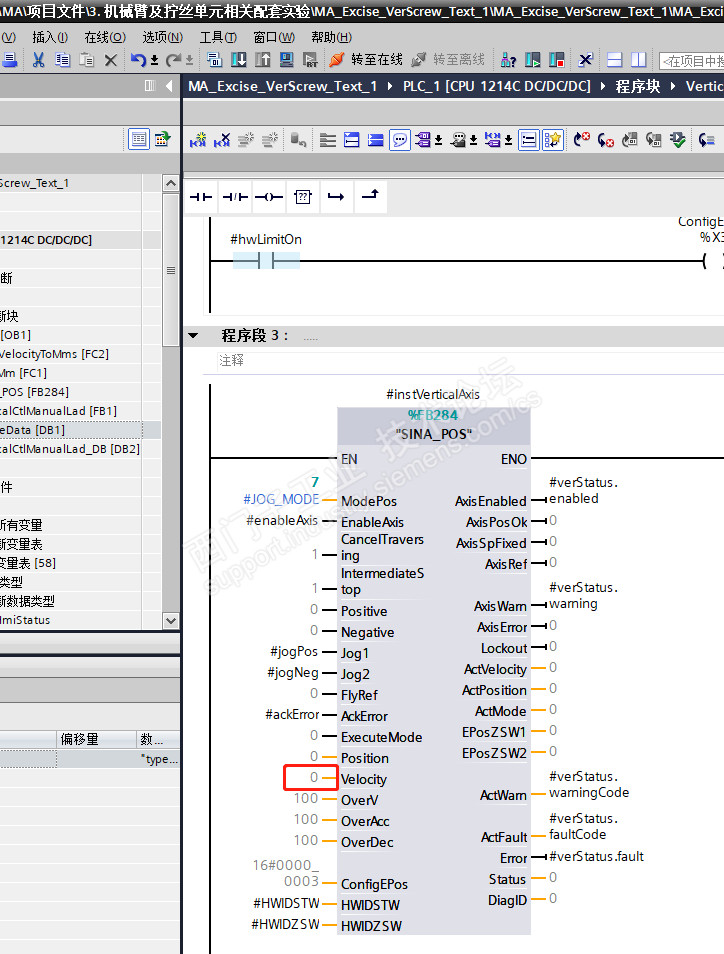Image resolution: width=724 pixels, height=954 pixels.
Task: Open 工具(T) menu
Action: point(218,37)
